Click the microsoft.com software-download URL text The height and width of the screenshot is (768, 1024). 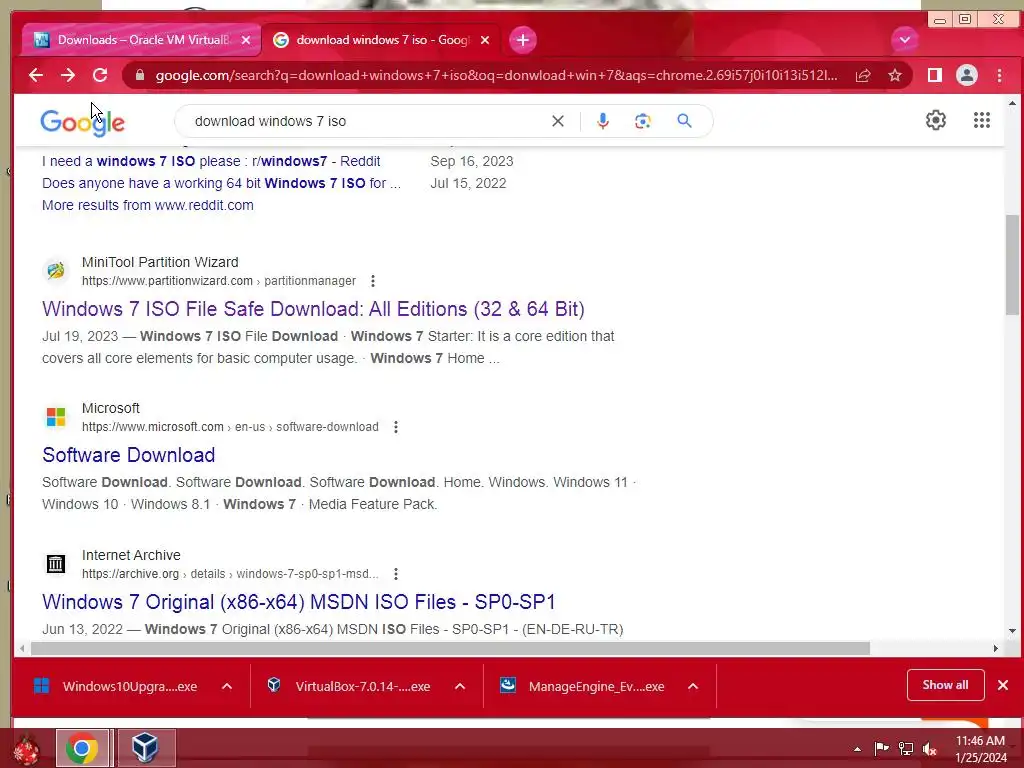pos(230,427)
